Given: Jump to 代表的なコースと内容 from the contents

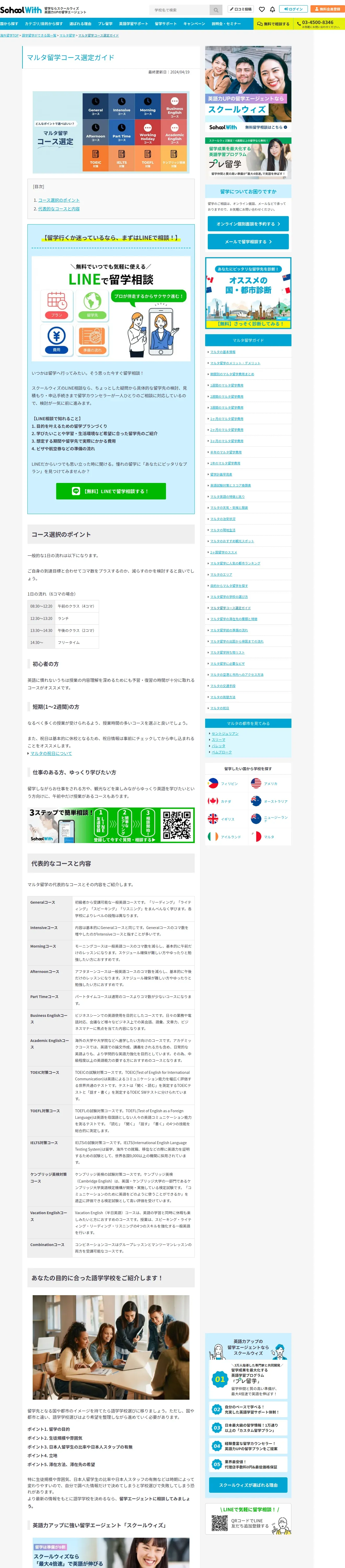Looking at the screenshot, I should click(59, 209).
